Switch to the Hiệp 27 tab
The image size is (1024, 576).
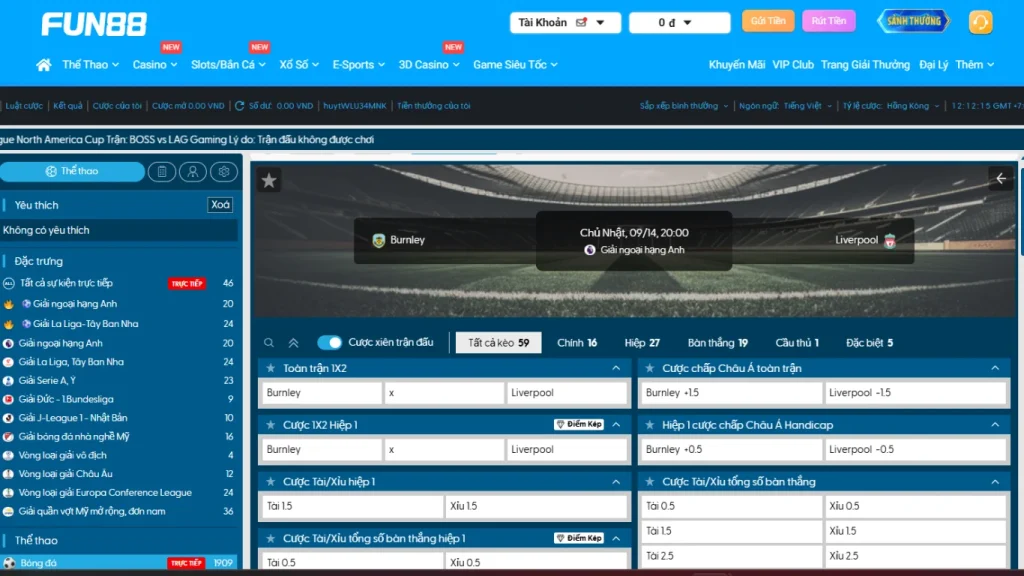click(642, 343)
